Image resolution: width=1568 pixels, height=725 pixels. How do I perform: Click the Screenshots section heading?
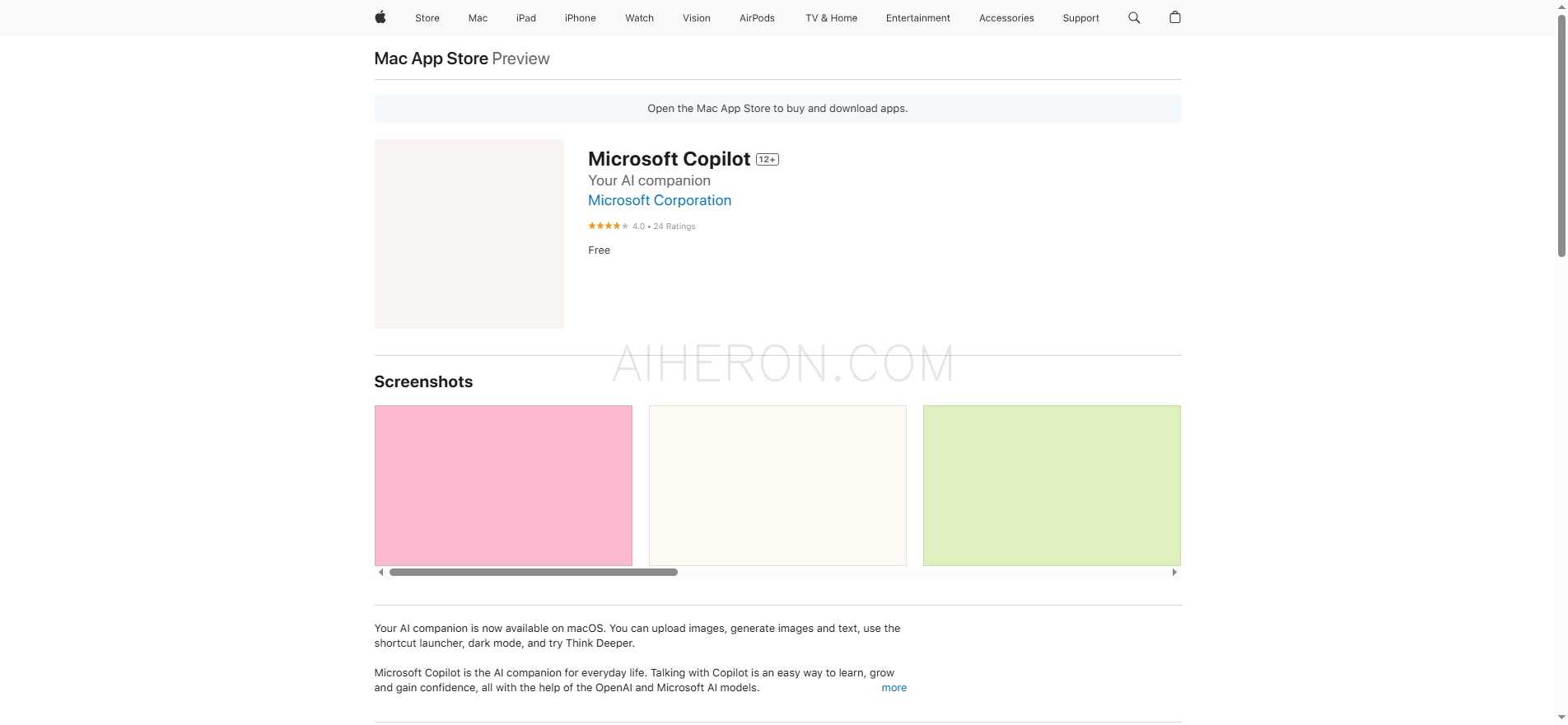(x=423, y=381)
